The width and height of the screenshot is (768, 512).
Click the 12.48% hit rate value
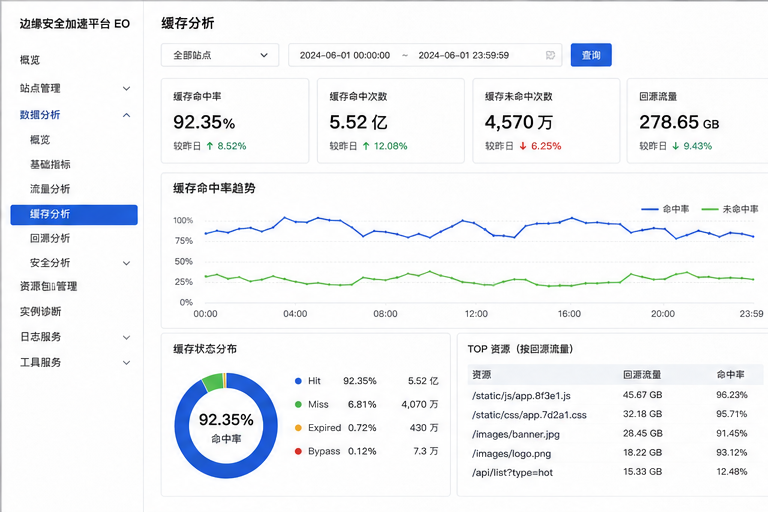[732, 472]
